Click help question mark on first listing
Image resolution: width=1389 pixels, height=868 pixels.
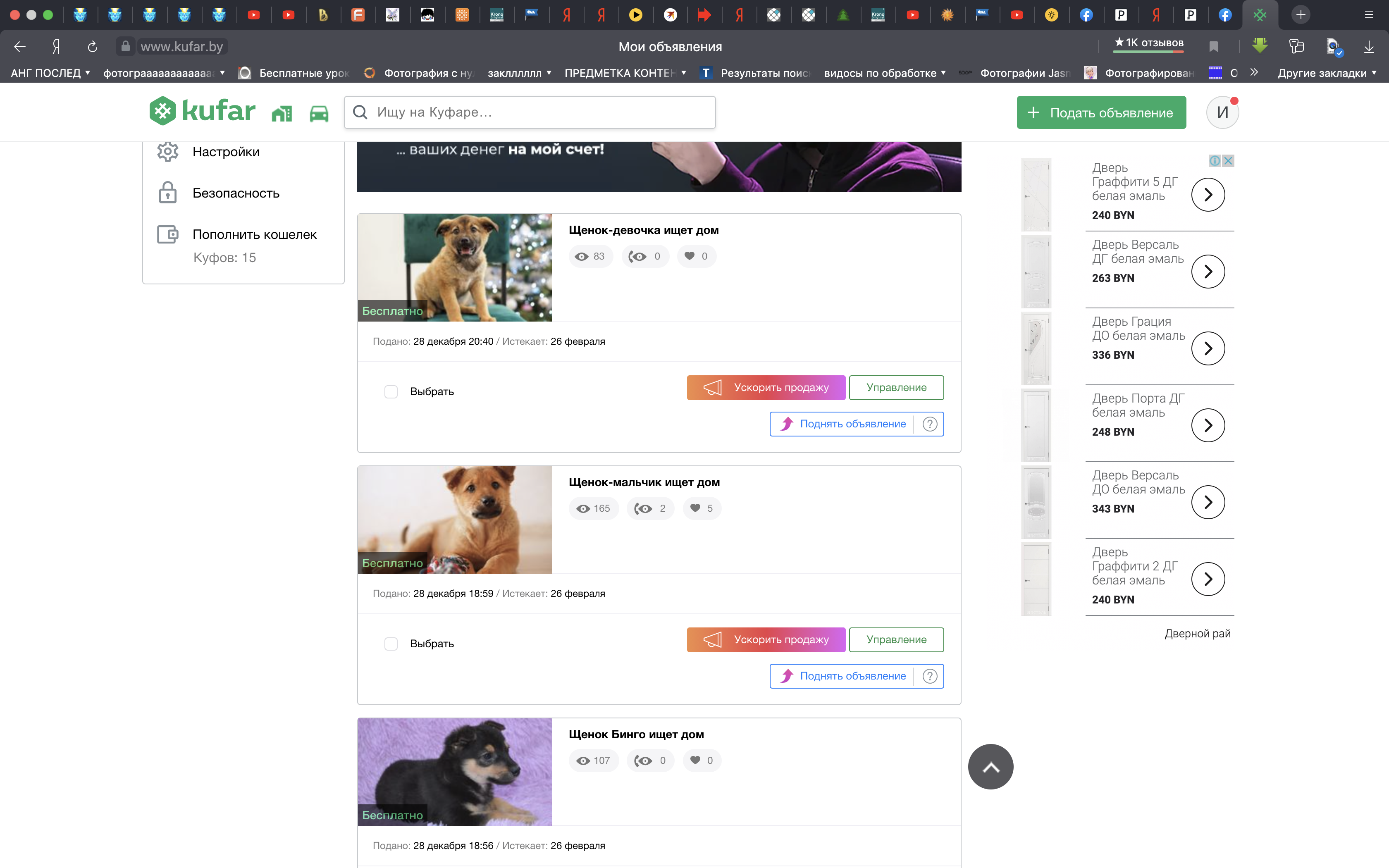(x=929, y=424)
